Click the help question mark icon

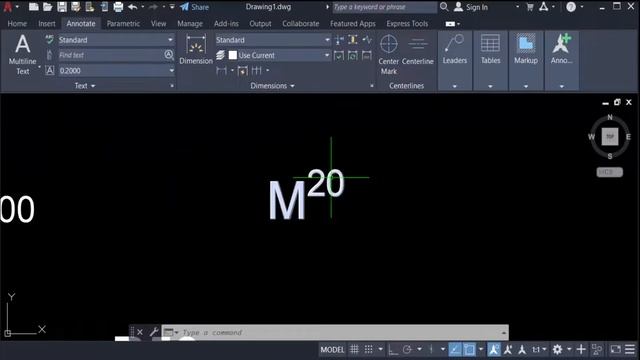point(571,7)
